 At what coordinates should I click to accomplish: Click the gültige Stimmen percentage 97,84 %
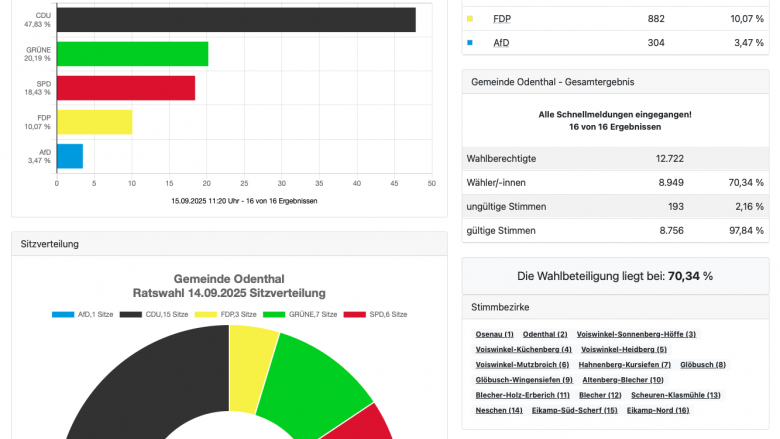pos(746,231)
